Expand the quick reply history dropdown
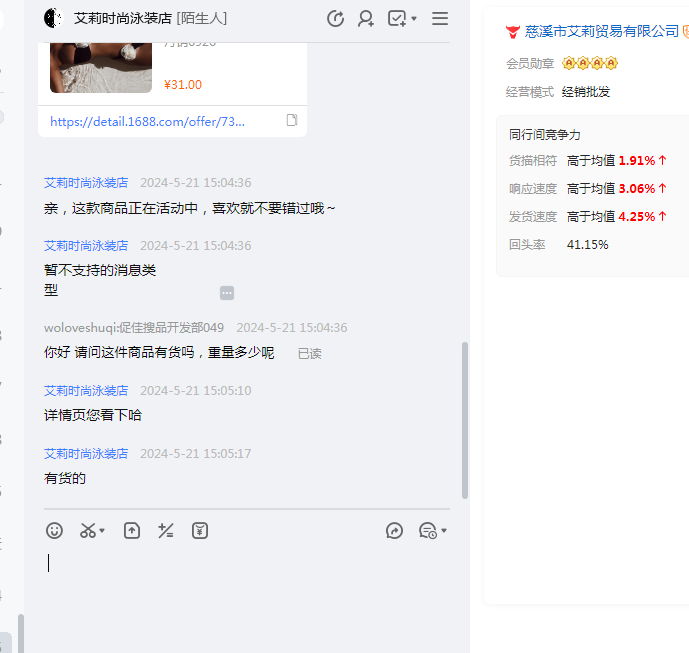Viewport: 689px width, 653px height. [x=444, y=531]
